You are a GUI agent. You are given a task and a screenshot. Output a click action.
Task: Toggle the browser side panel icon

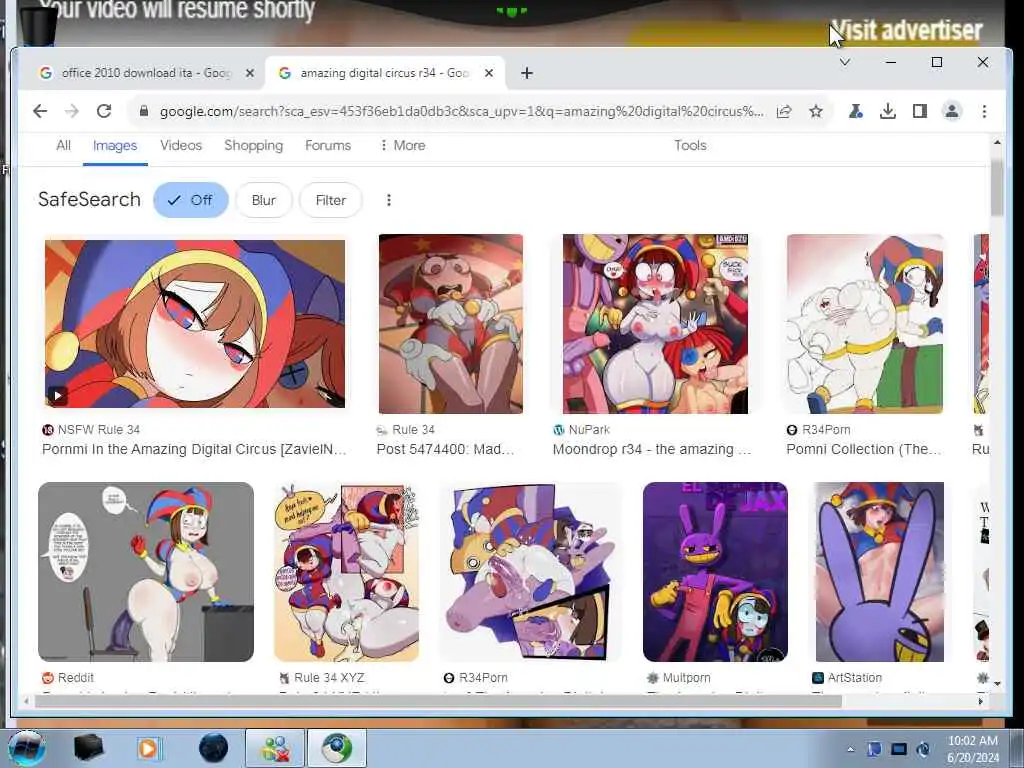tap(920, 111)
